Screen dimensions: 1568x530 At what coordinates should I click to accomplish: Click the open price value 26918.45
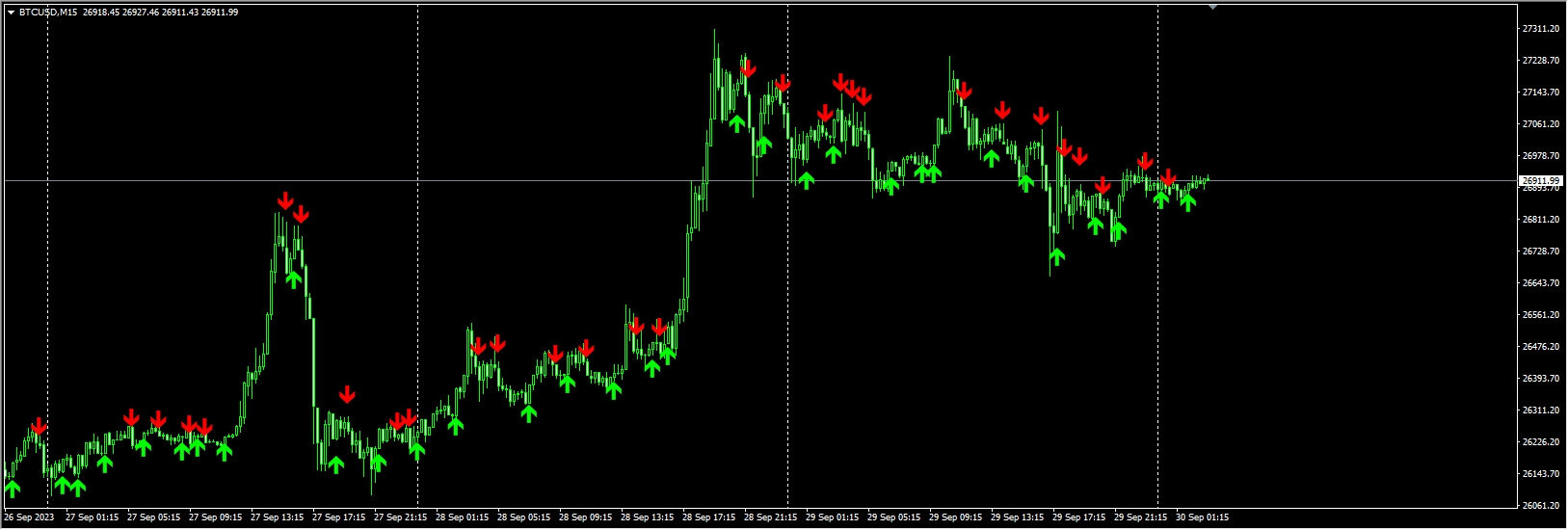coord(102,13)
